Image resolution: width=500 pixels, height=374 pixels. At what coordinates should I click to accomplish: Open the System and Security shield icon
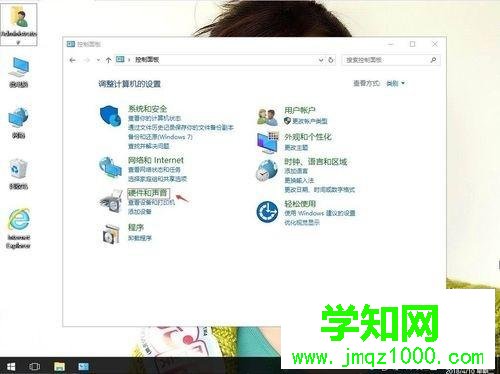pyautogui.click(x=110, y=116)
